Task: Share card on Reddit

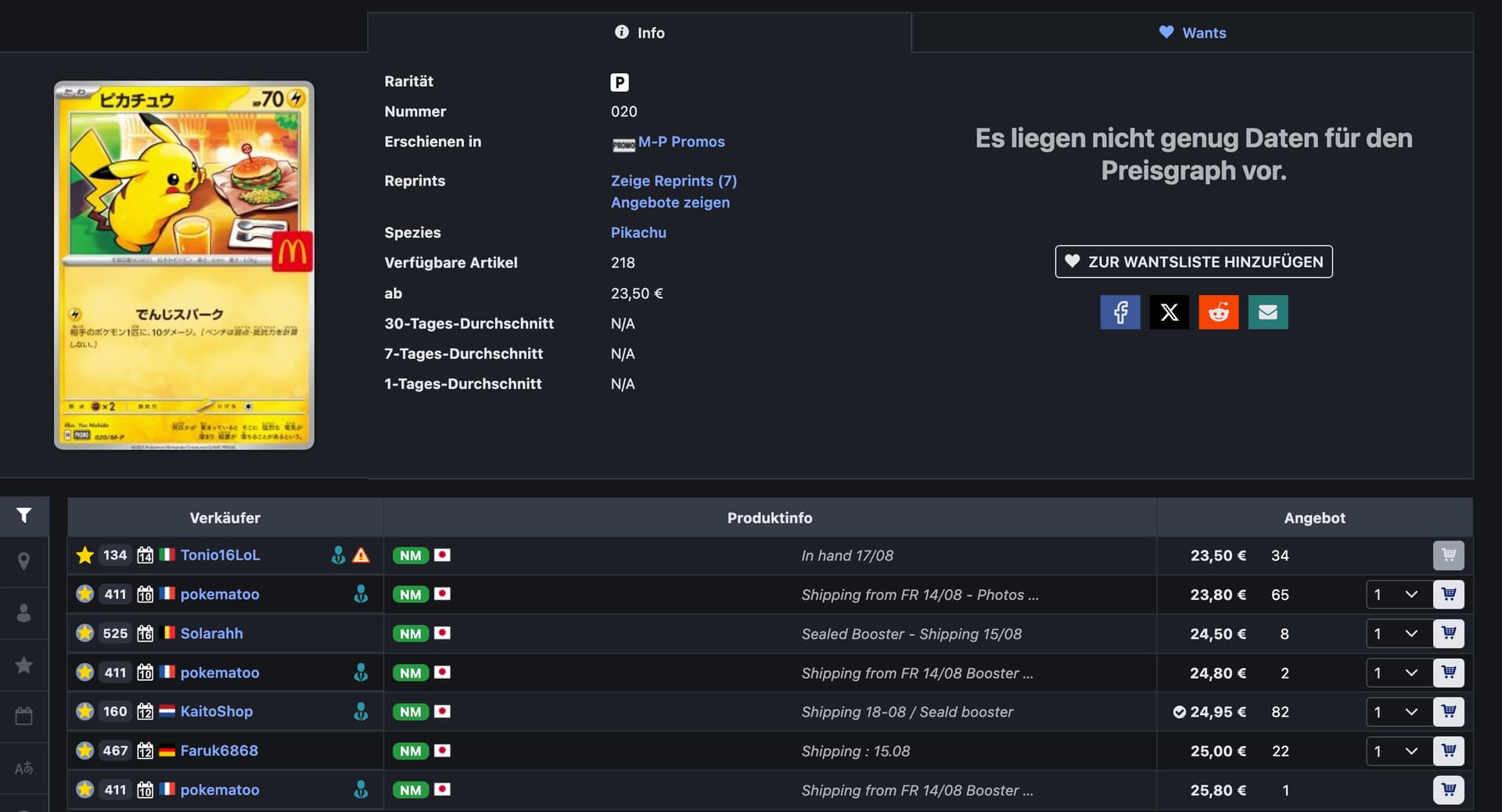Action: click(x=1219, y=312)
